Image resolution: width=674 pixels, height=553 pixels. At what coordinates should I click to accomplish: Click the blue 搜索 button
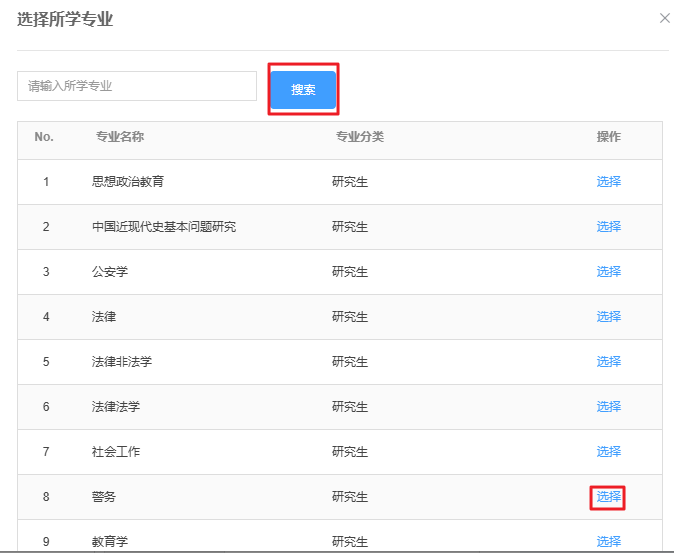(x=303, y=89)
